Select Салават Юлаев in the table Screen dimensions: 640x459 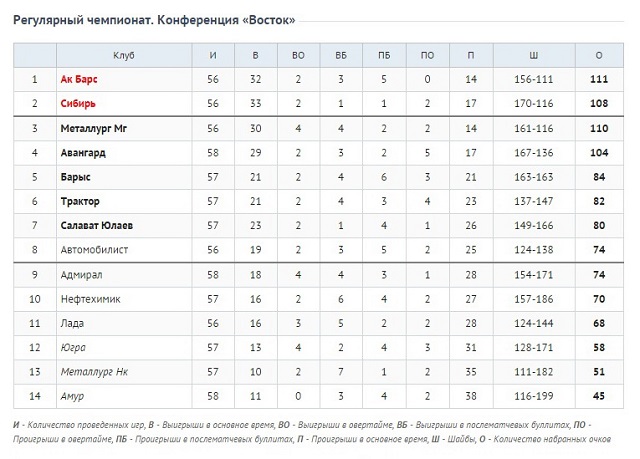click(x=97, y=226)
